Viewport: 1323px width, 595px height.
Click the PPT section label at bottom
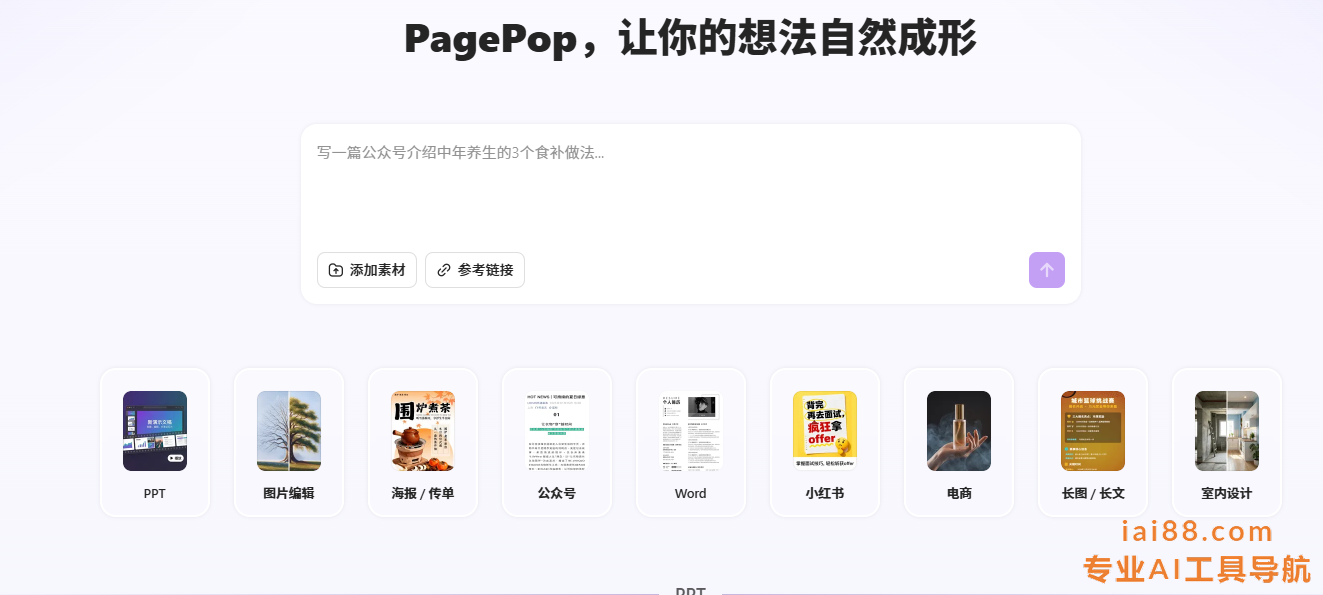tap(690, 591)
